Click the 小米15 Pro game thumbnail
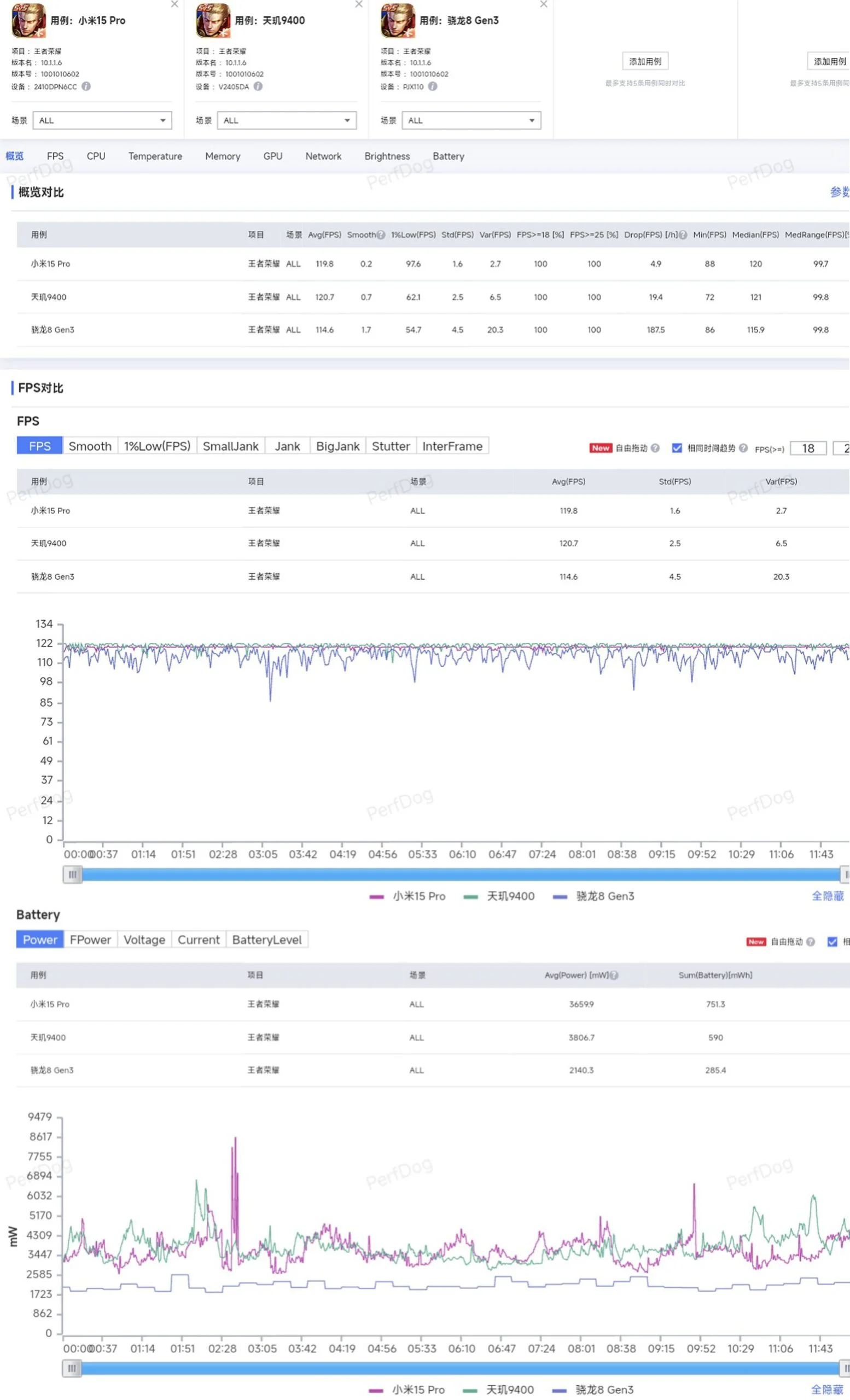This screenshot has height=1400, width=850. pyautogui.click(x=28, y=20)
